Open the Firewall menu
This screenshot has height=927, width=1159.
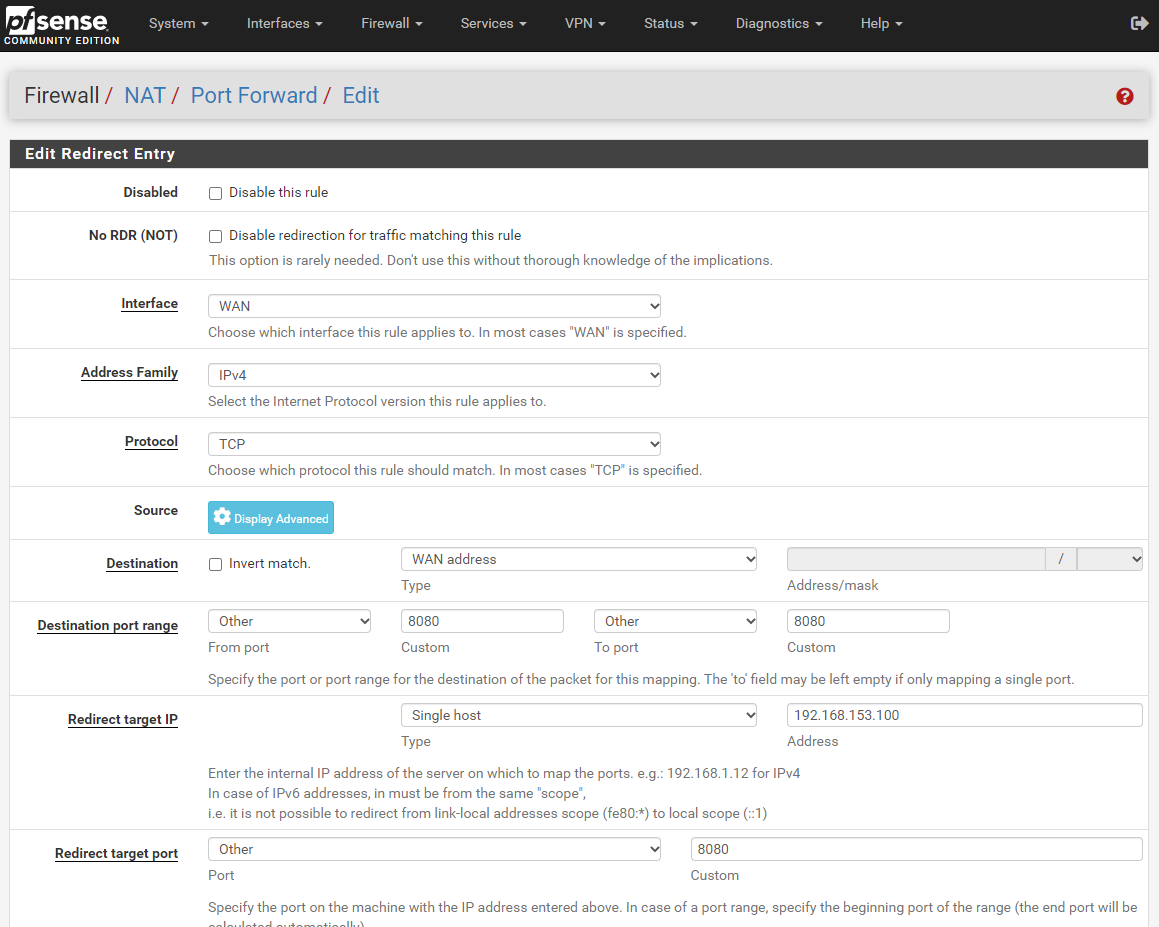point(392,24)
